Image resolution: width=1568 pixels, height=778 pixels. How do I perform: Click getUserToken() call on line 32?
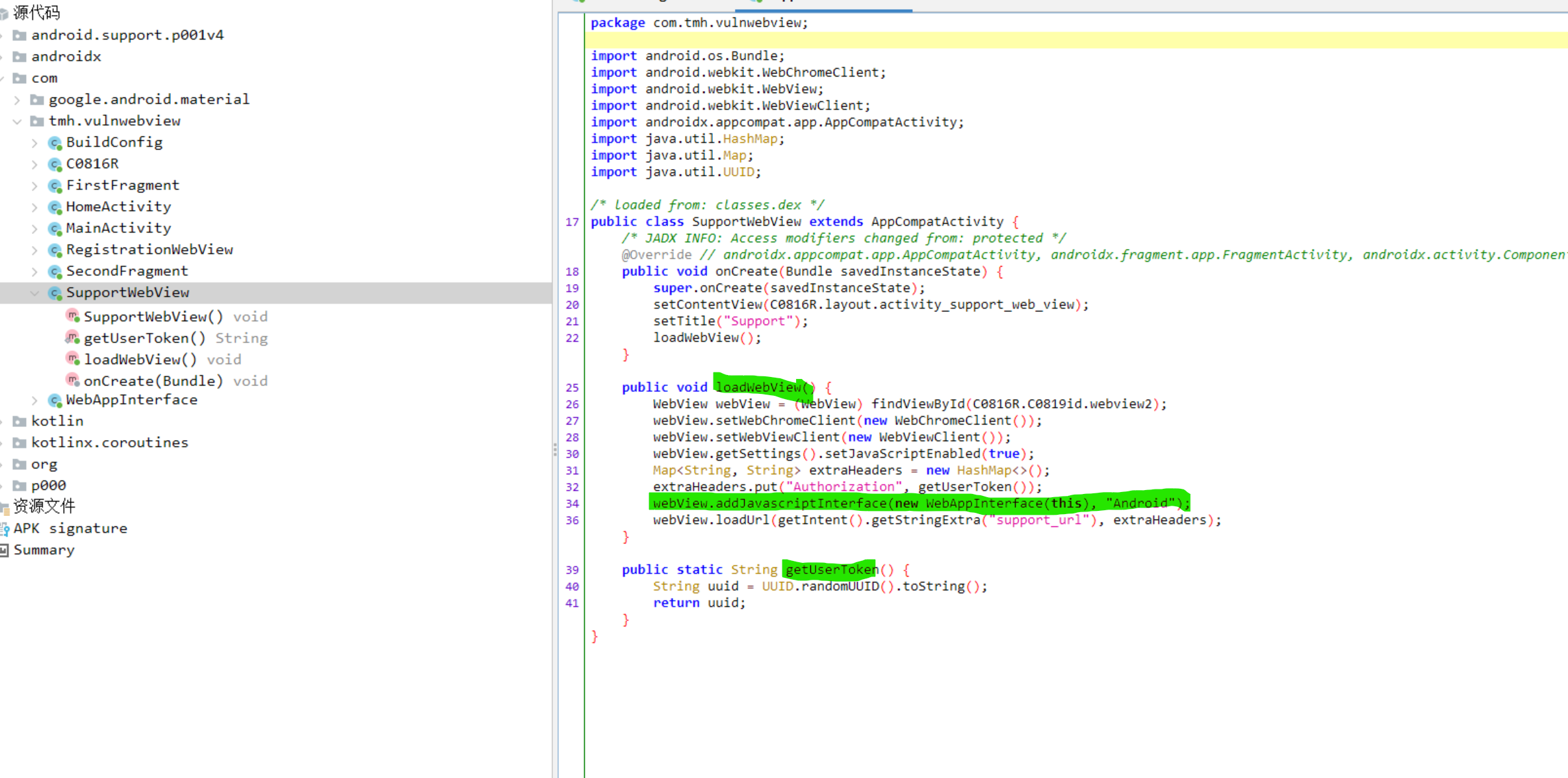(964, 487)
